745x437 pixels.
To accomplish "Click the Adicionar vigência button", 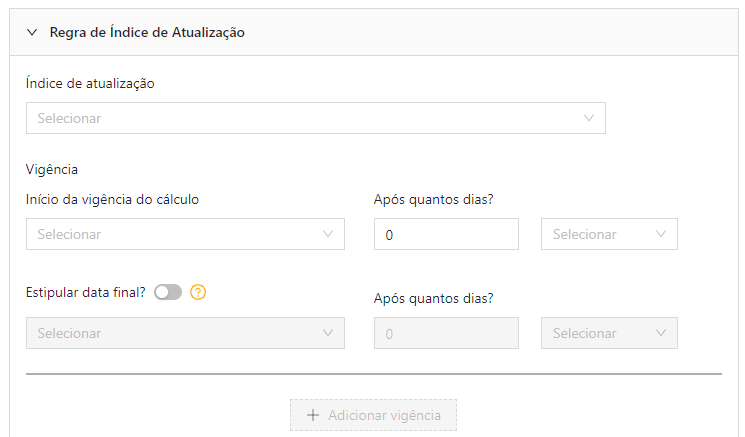I will coord(373,415).
